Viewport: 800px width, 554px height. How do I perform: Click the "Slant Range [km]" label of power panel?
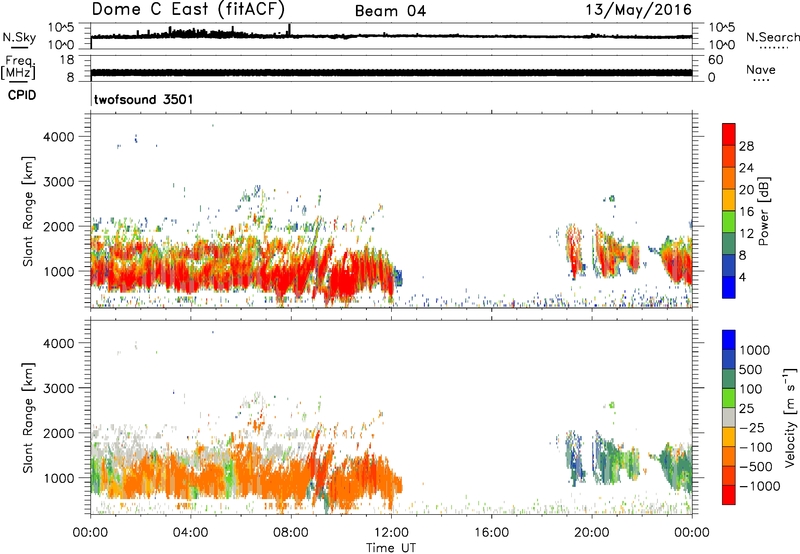pos(28,212)
